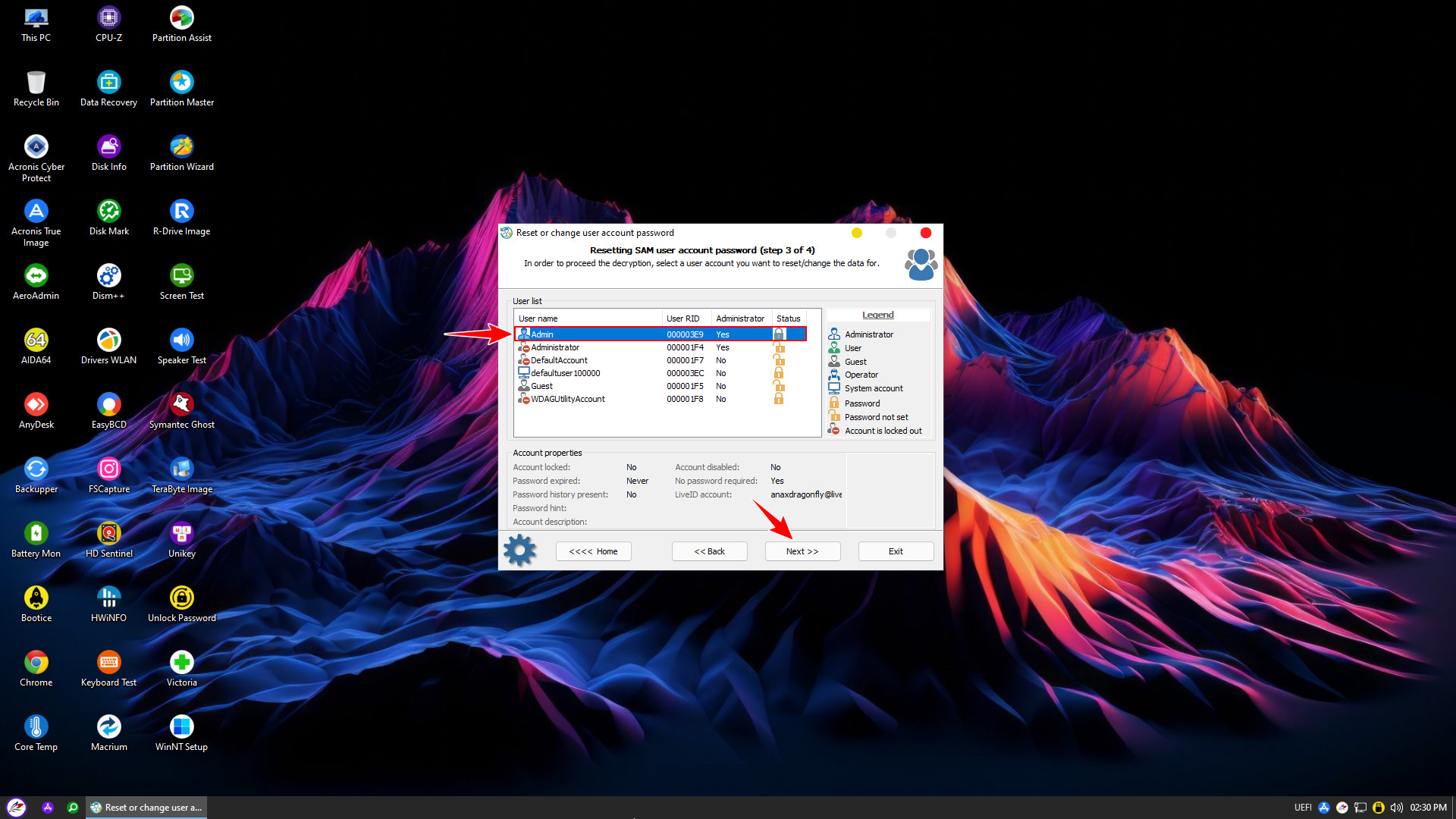The image size is (1456, 819).
Task: Select WDAGUtilityAccount in the user list
Action: point(567,399)
